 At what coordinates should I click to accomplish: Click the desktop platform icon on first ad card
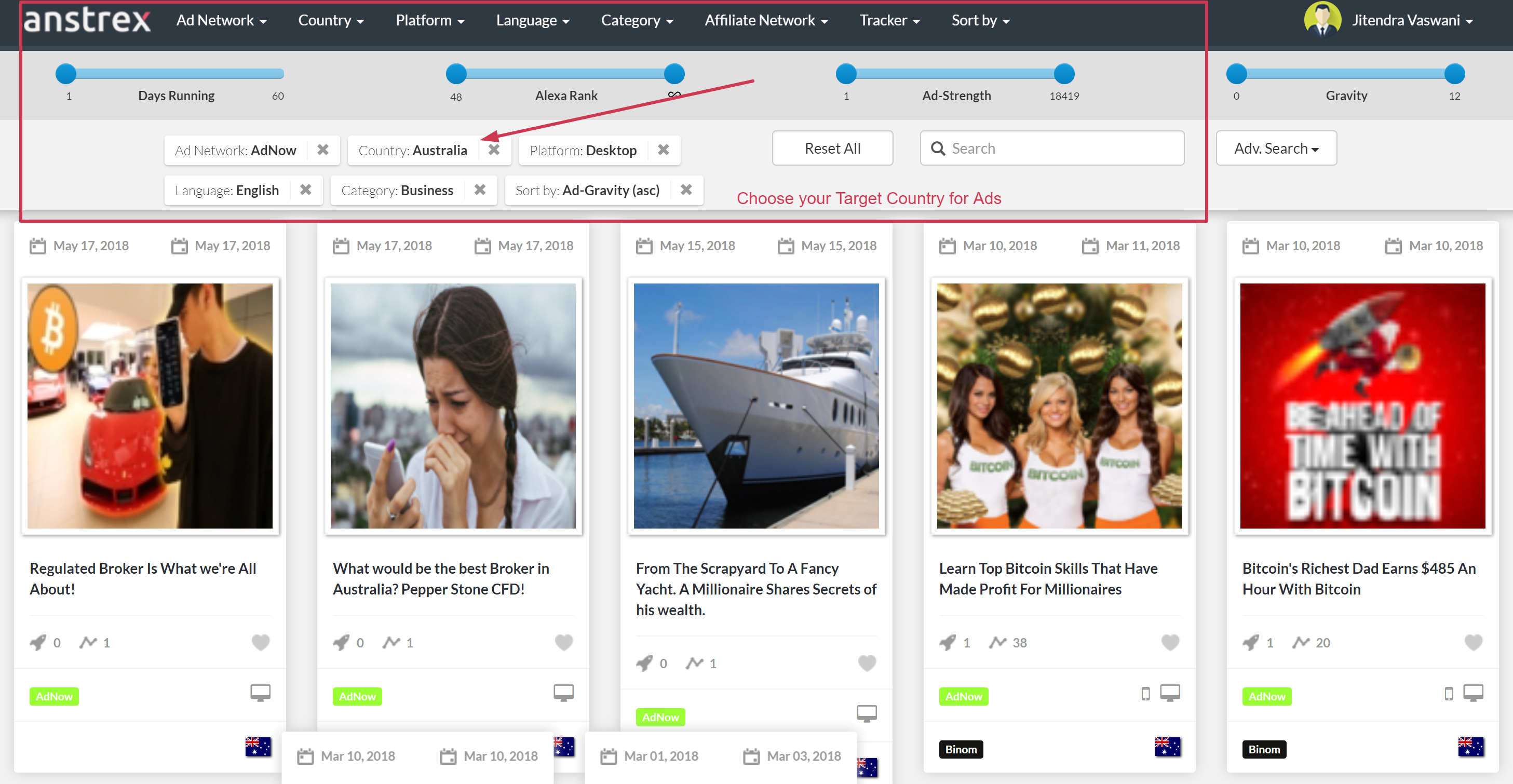pyautogui.click(x=260, y=693)
